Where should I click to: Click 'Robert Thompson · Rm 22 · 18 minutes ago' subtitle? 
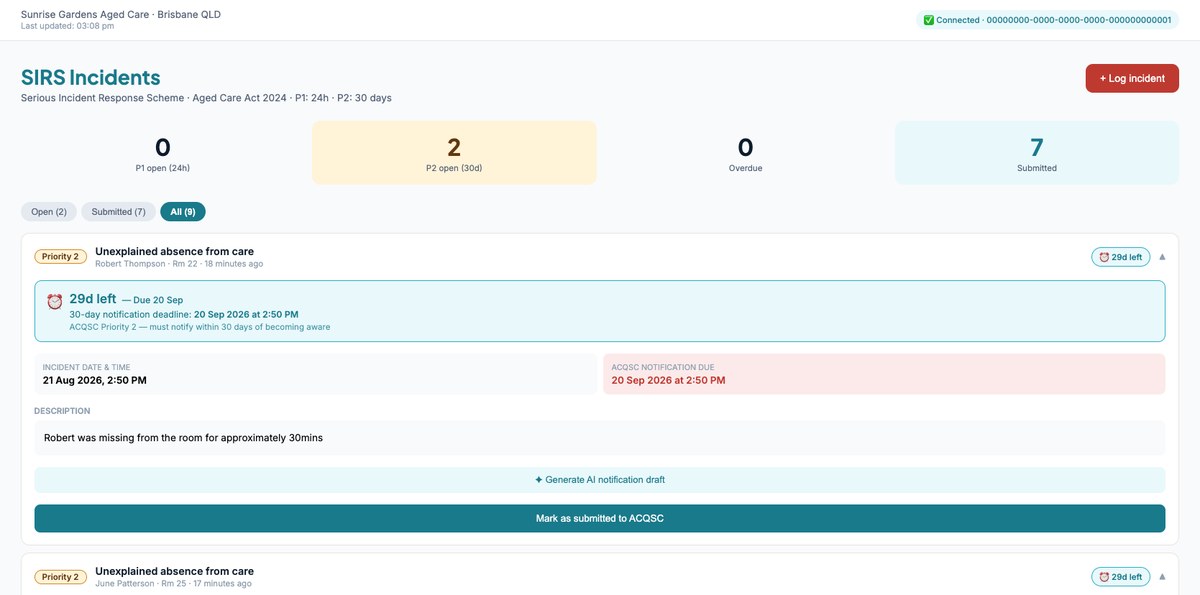(179, 264)
